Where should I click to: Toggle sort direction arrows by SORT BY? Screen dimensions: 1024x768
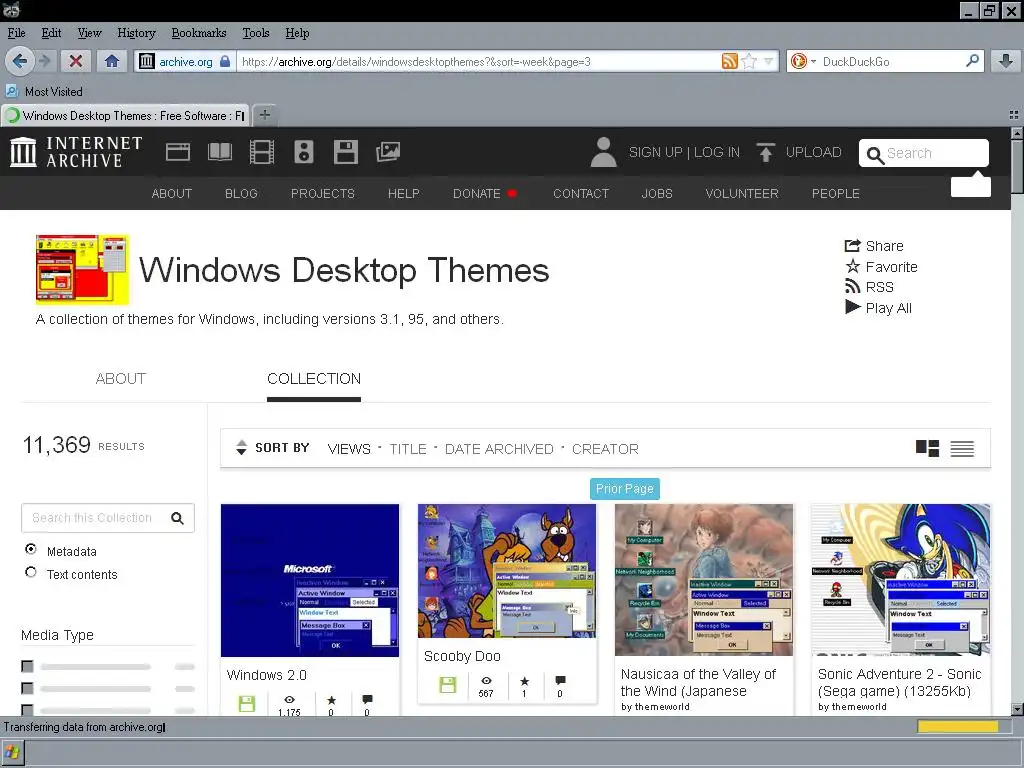click(241, 447)
